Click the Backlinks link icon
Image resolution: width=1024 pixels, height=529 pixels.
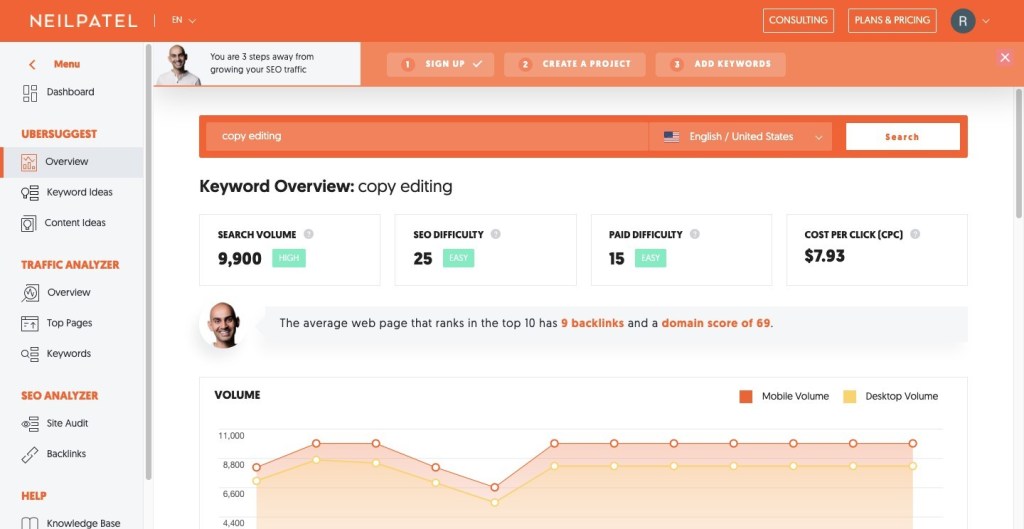point(29,454)
